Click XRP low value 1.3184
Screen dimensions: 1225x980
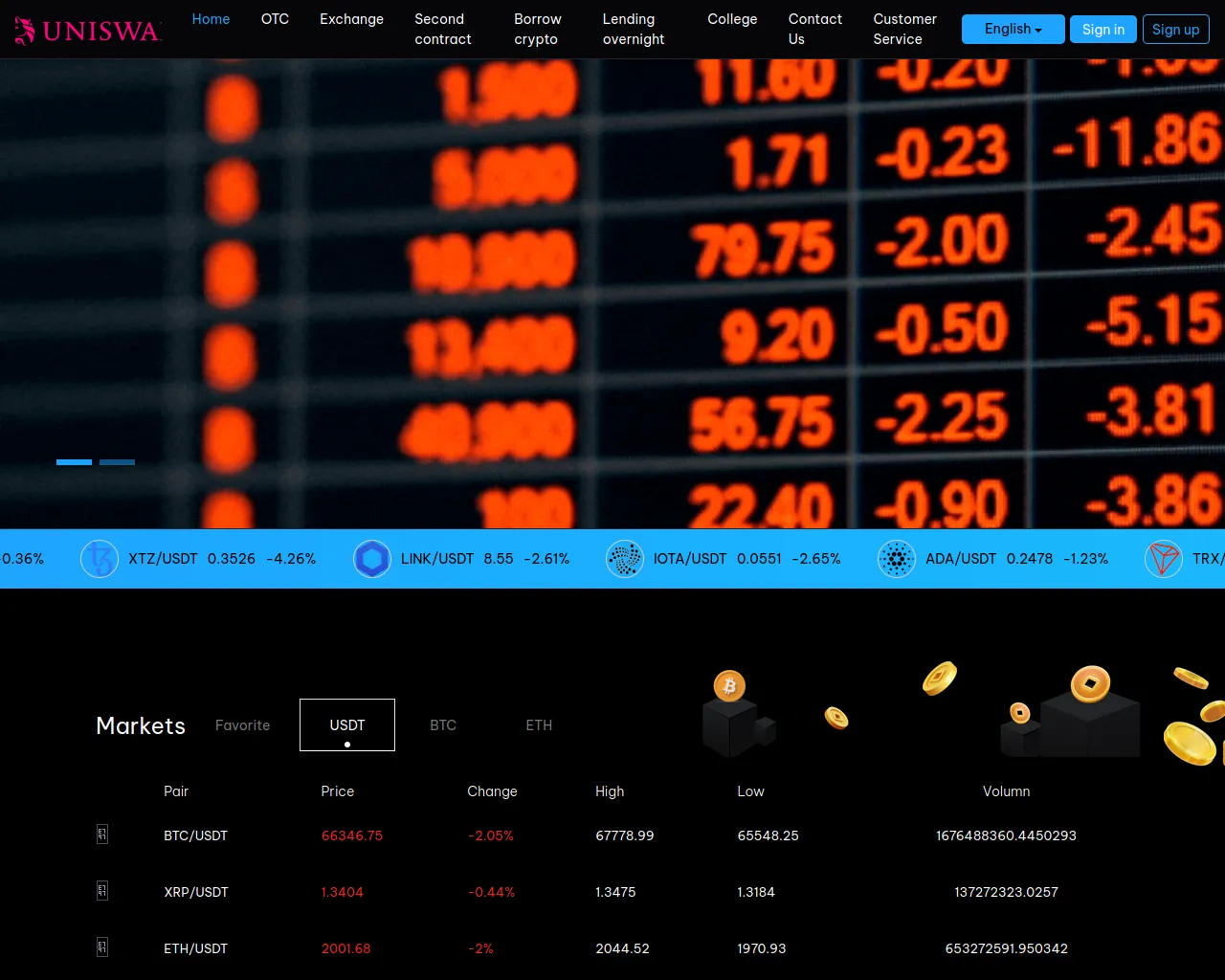(x=756, y=892)
